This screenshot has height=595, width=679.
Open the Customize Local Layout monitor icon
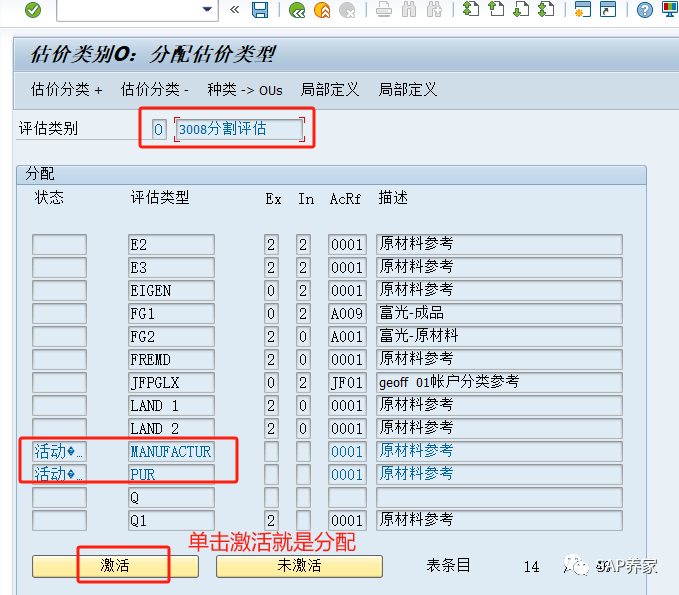(670, 9)
